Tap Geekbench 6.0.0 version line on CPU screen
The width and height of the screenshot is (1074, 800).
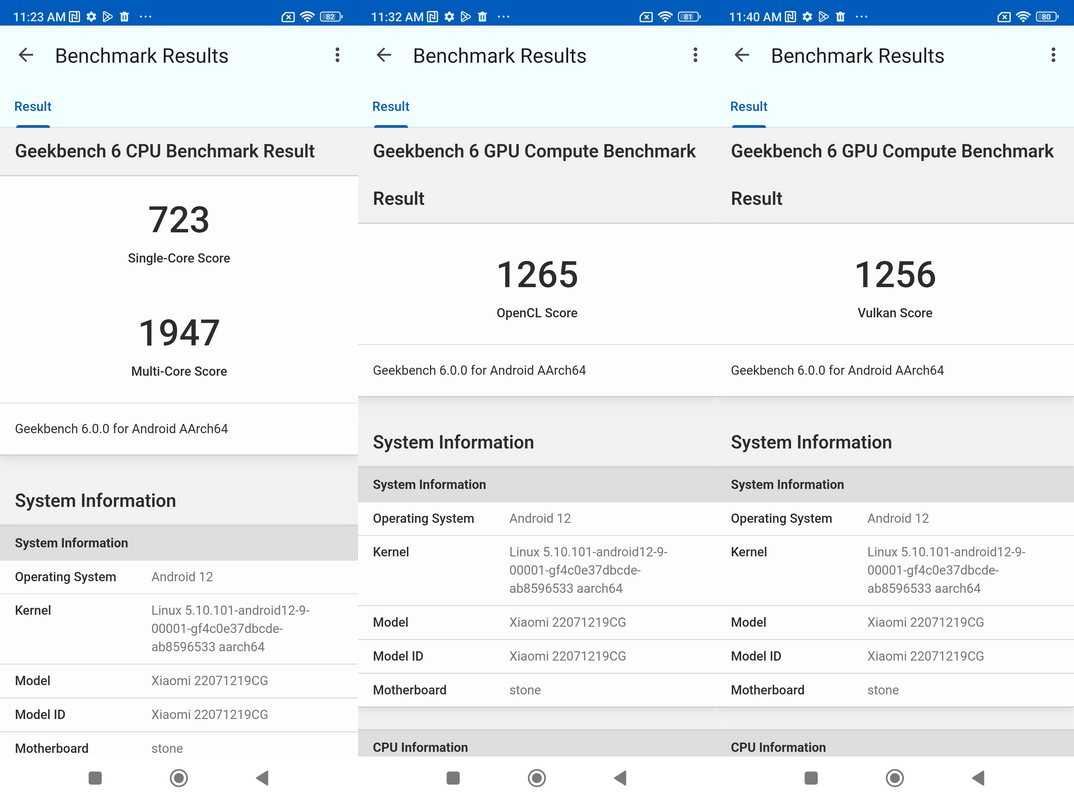pos(121,429)
